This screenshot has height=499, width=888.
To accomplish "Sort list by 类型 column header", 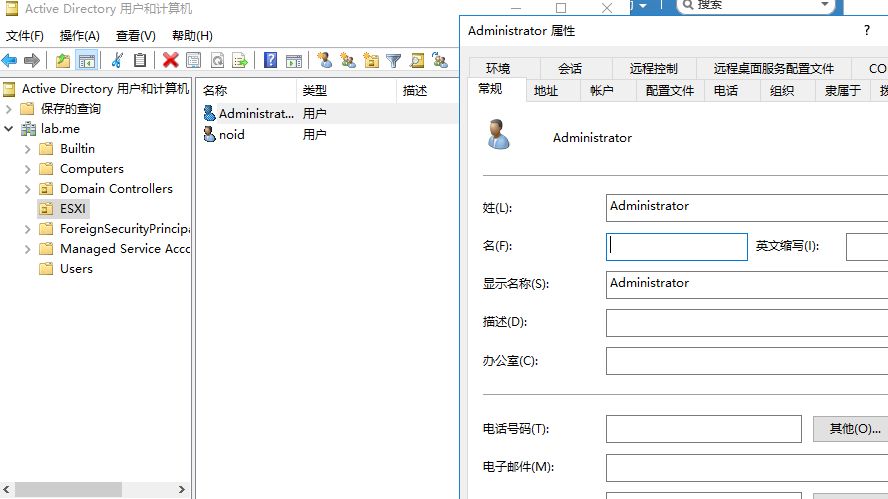I will coord(347,91).
